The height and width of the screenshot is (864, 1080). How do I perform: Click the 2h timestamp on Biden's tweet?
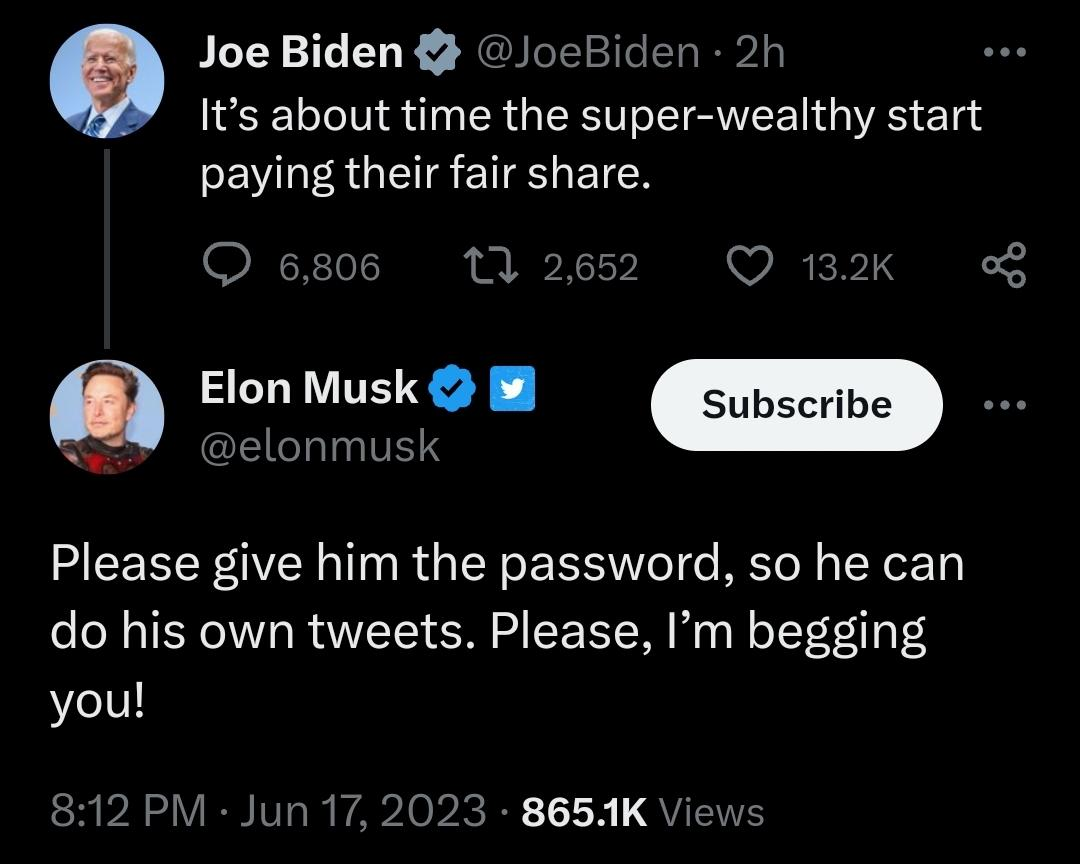(x=760, y=52)
